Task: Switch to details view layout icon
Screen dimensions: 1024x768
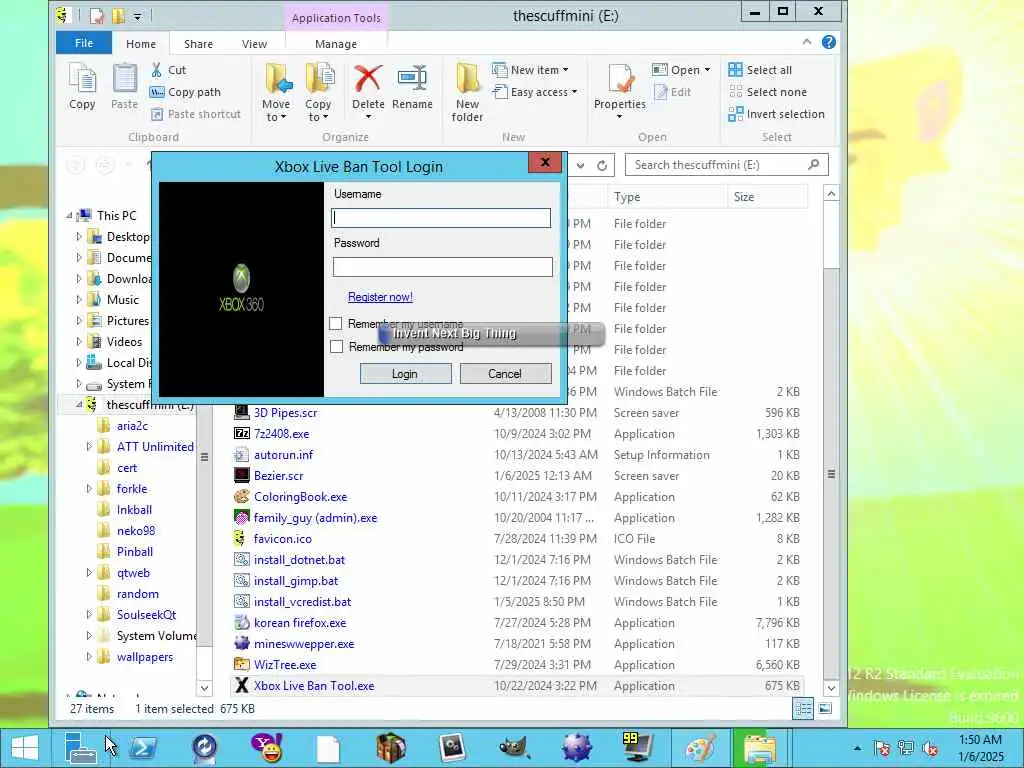Action: (803, 709)
